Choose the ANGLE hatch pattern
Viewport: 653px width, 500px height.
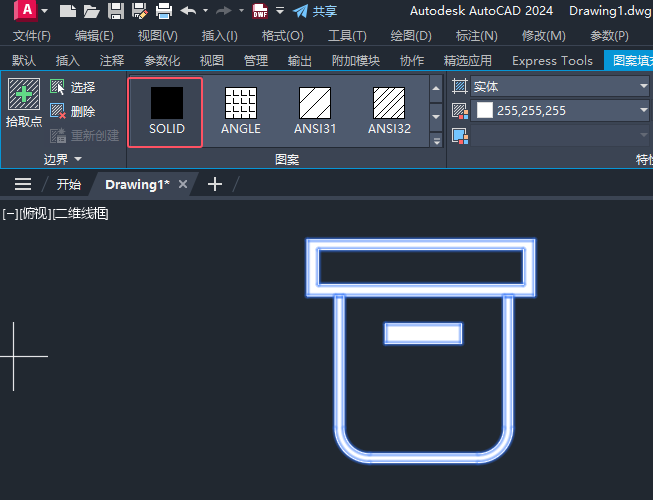coord(241,111)
